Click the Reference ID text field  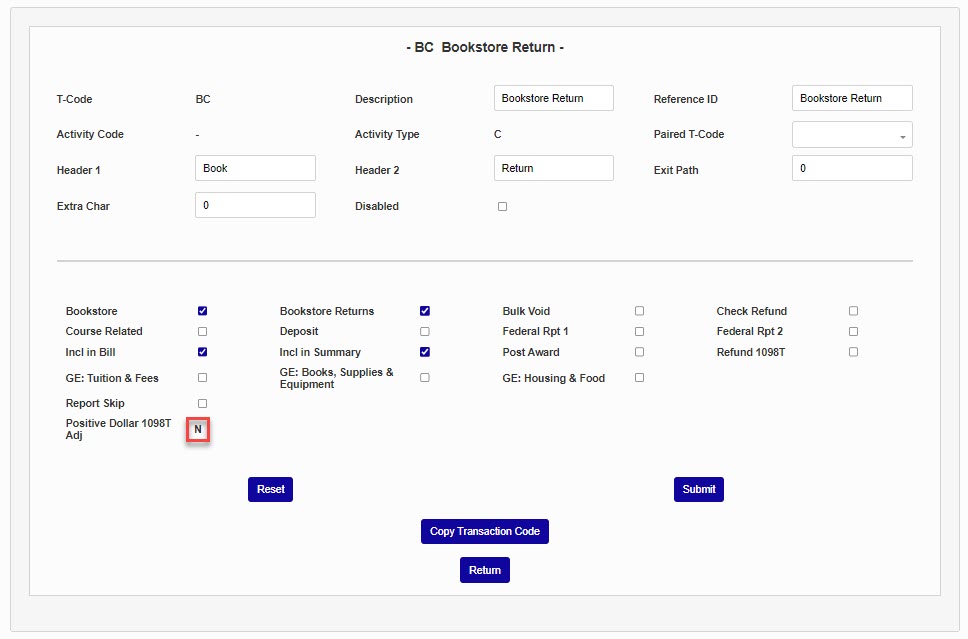(852, 98)
